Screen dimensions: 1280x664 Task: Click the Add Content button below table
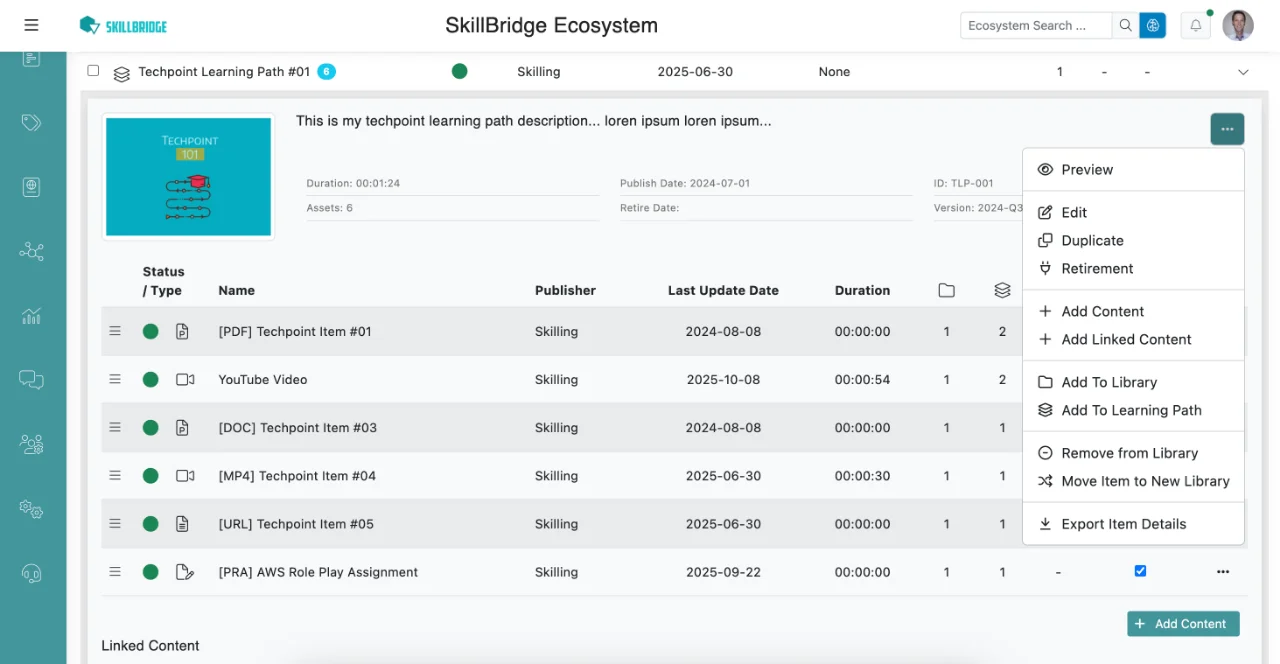[1182, 624]
